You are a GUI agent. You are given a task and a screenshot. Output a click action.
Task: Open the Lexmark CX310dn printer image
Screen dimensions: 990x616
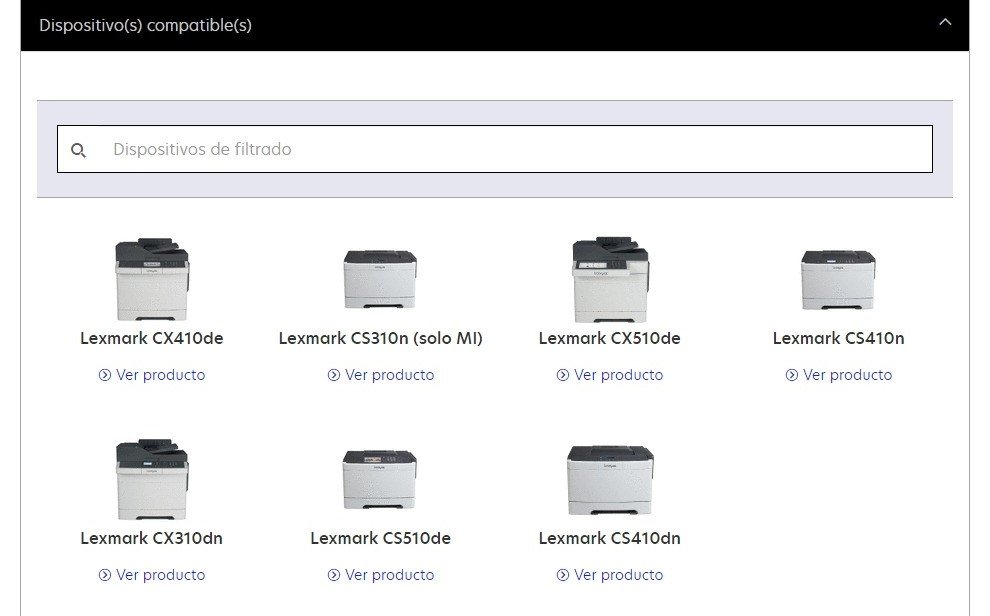pos(152,478)
